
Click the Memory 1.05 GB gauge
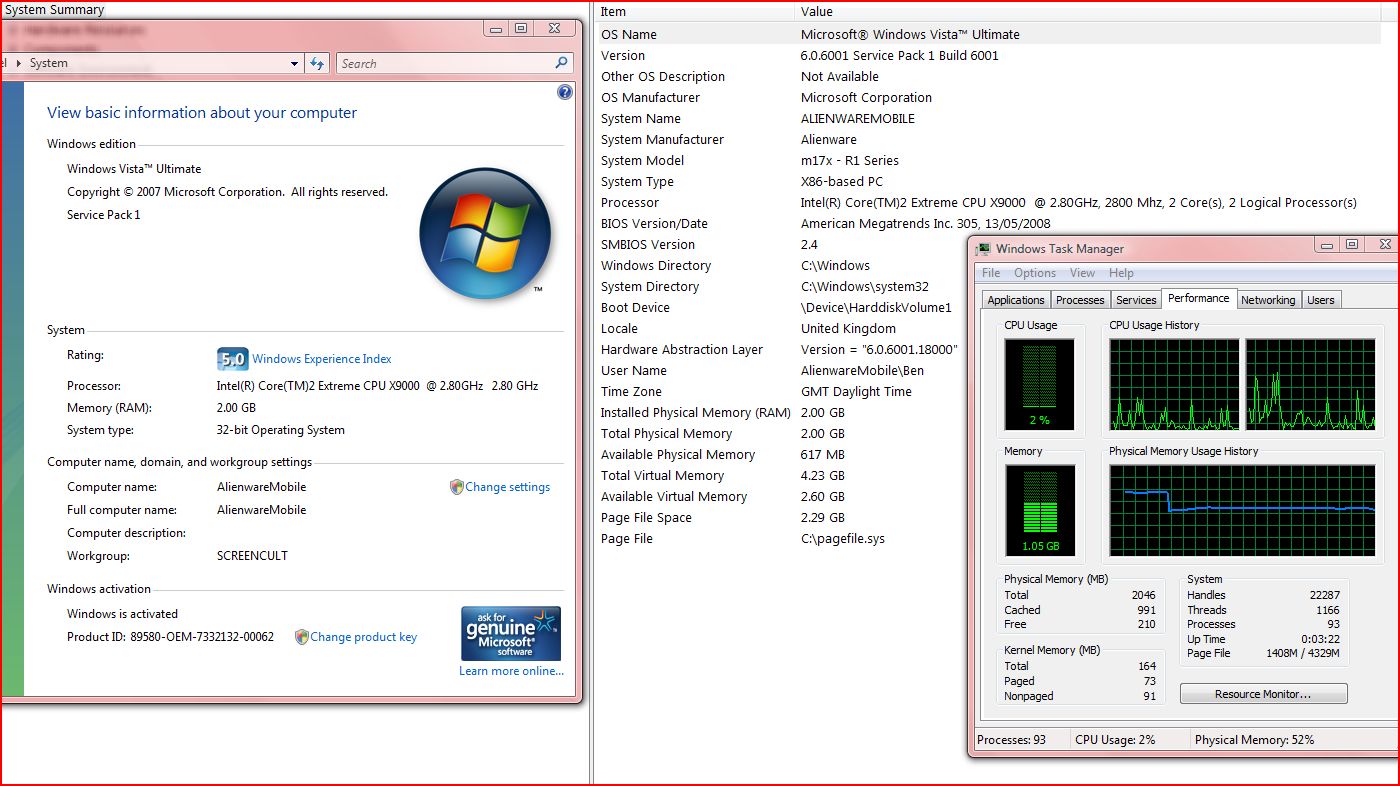(1039, 511)
